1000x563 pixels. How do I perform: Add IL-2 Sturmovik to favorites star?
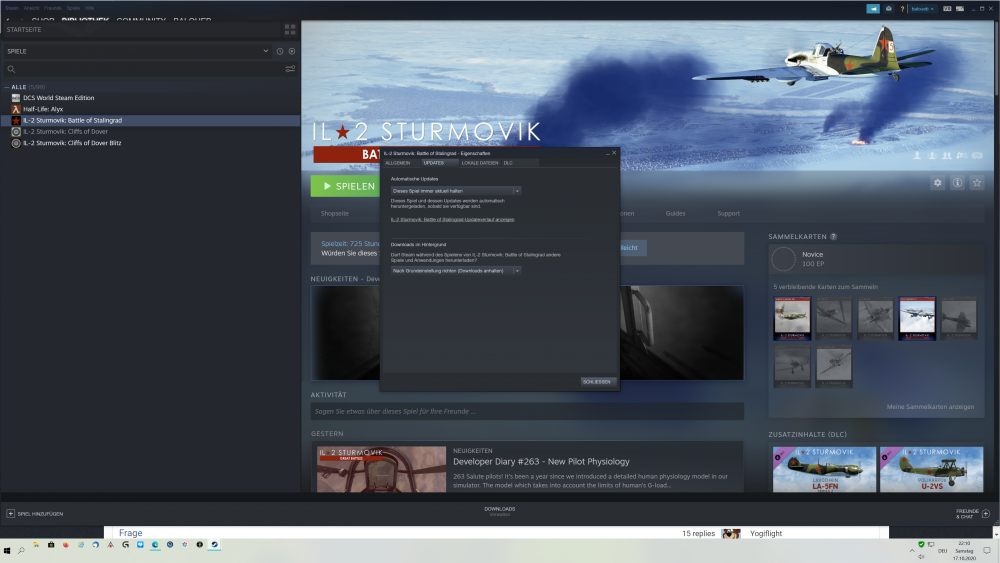(x=977, y=183)
